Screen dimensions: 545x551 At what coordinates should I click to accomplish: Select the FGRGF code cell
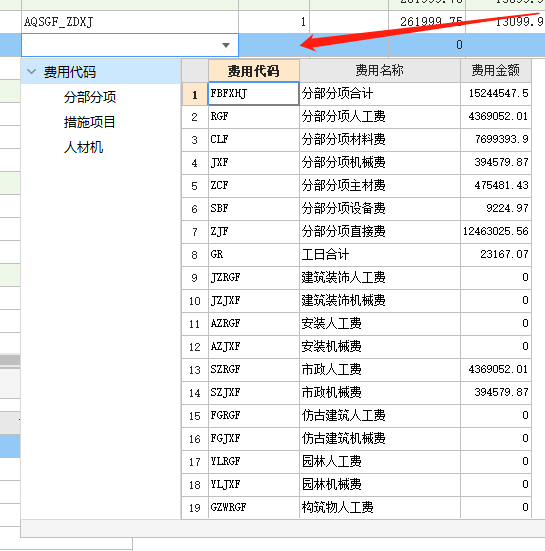point(254,416)
